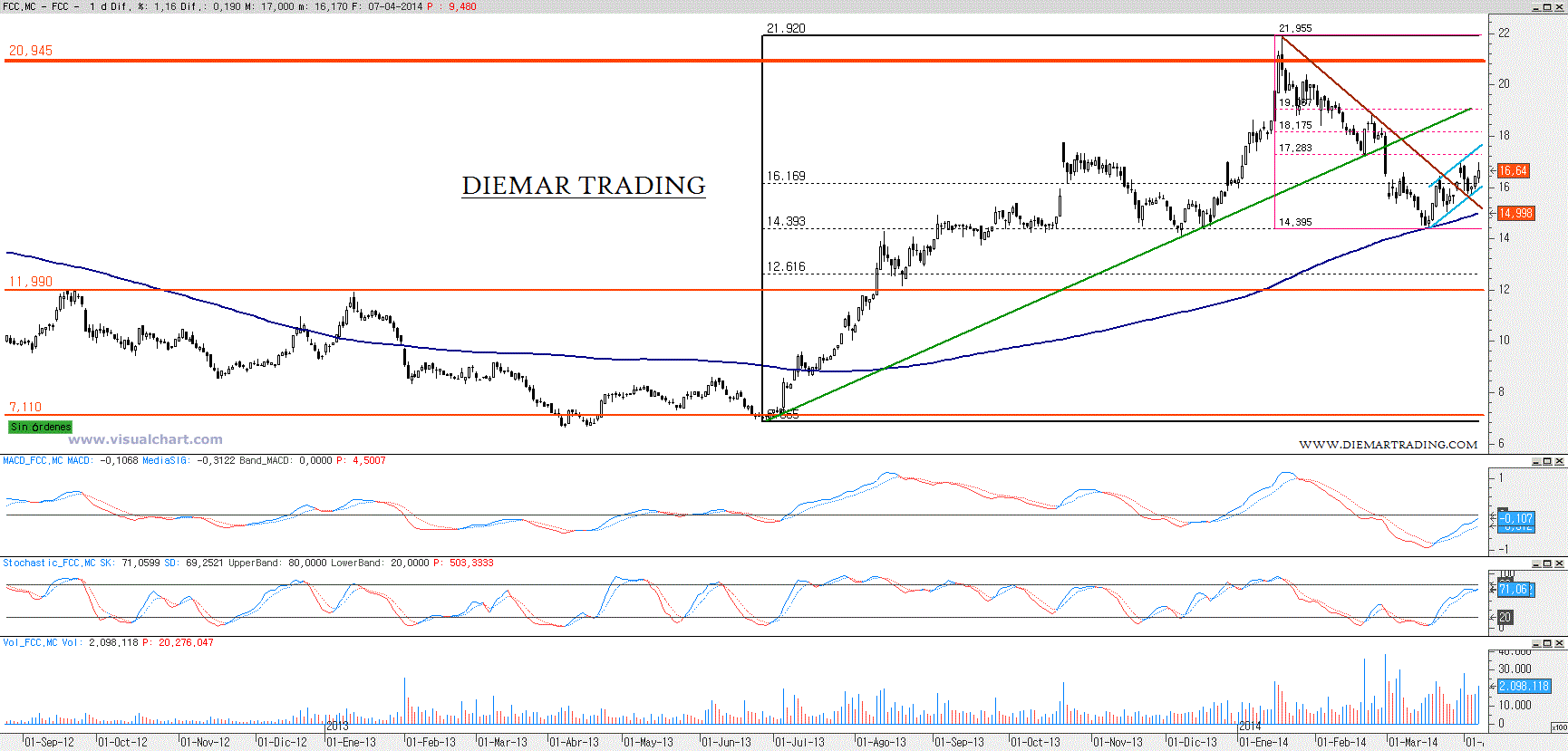The width and height of the screenshot is (1568, 751).
Task: Click the 20,945 resistance level label
Action: pos(31,51)
